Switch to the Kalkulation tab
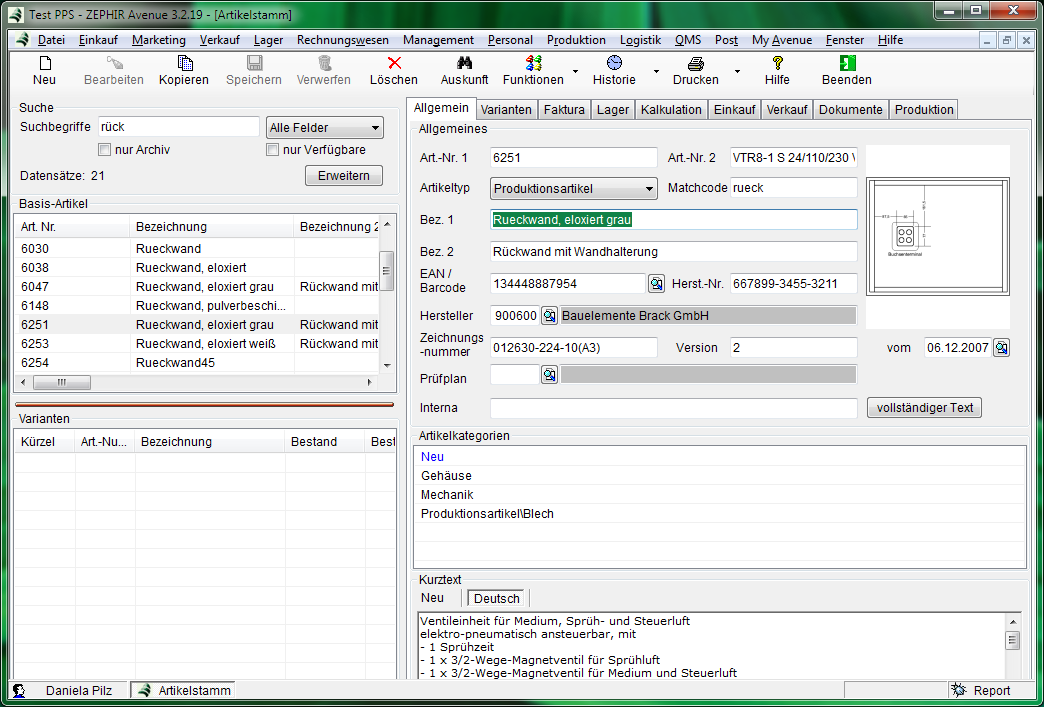The height and width of the screenshot is (707, 1044). [672, 110]
